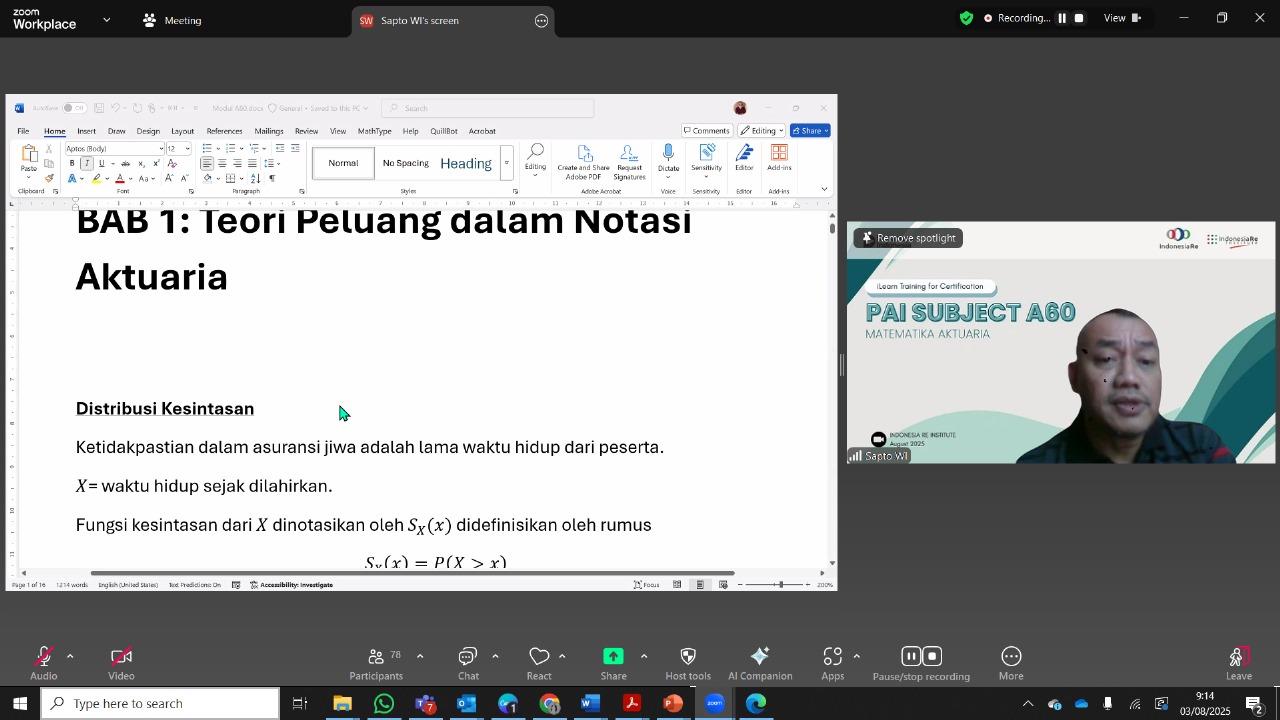
Task: Center align text in Word
Action: tap(222, 164)
